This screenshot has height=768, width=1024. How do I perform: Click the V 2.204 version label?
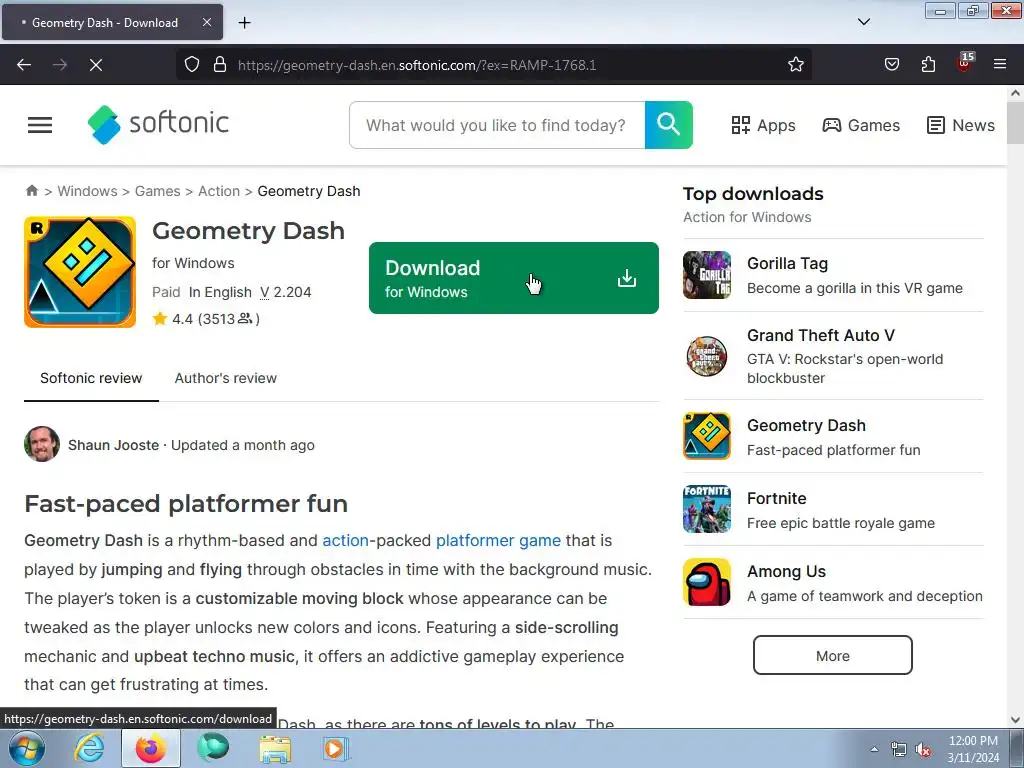285,292
